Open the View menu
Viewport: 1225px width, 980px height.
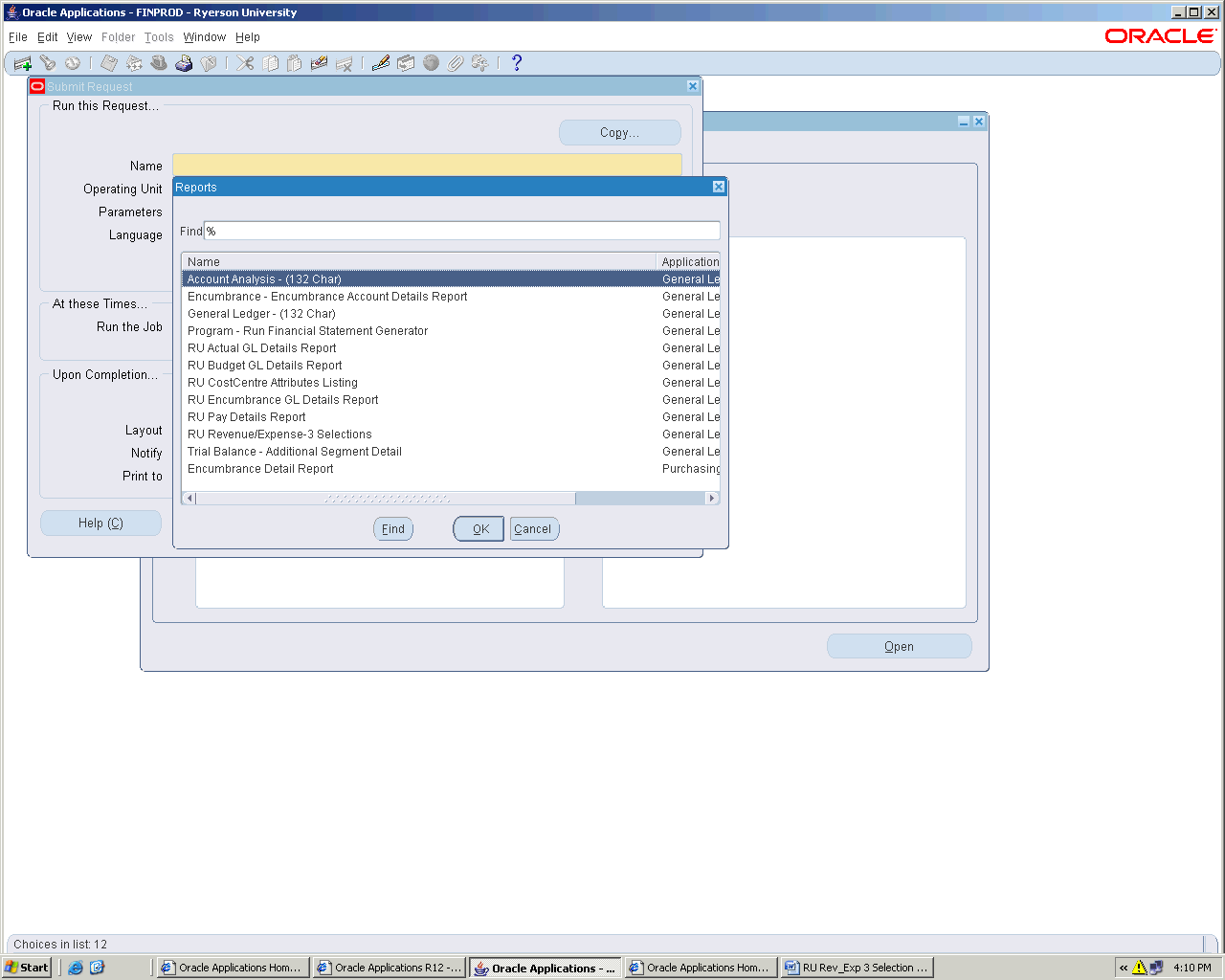pyautogui.click(x=78, y=37)
